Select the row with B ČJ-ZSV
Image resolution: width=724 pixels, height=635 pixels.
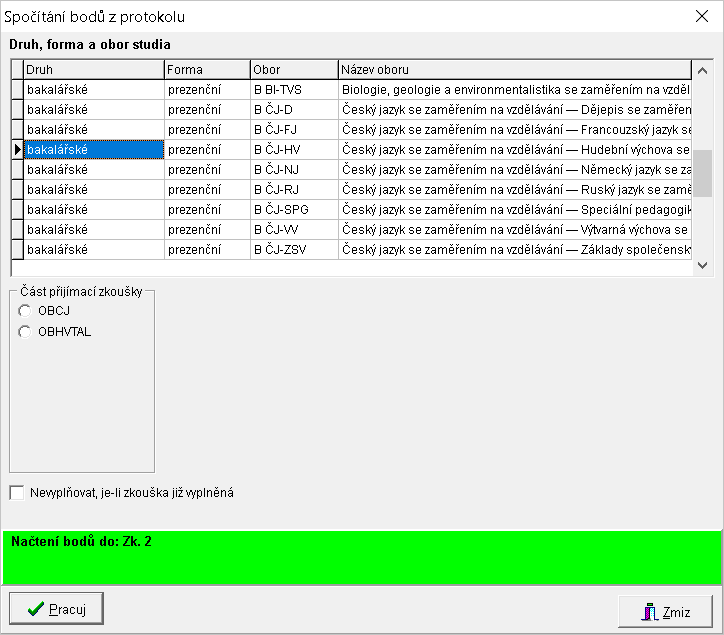[294, 250]
